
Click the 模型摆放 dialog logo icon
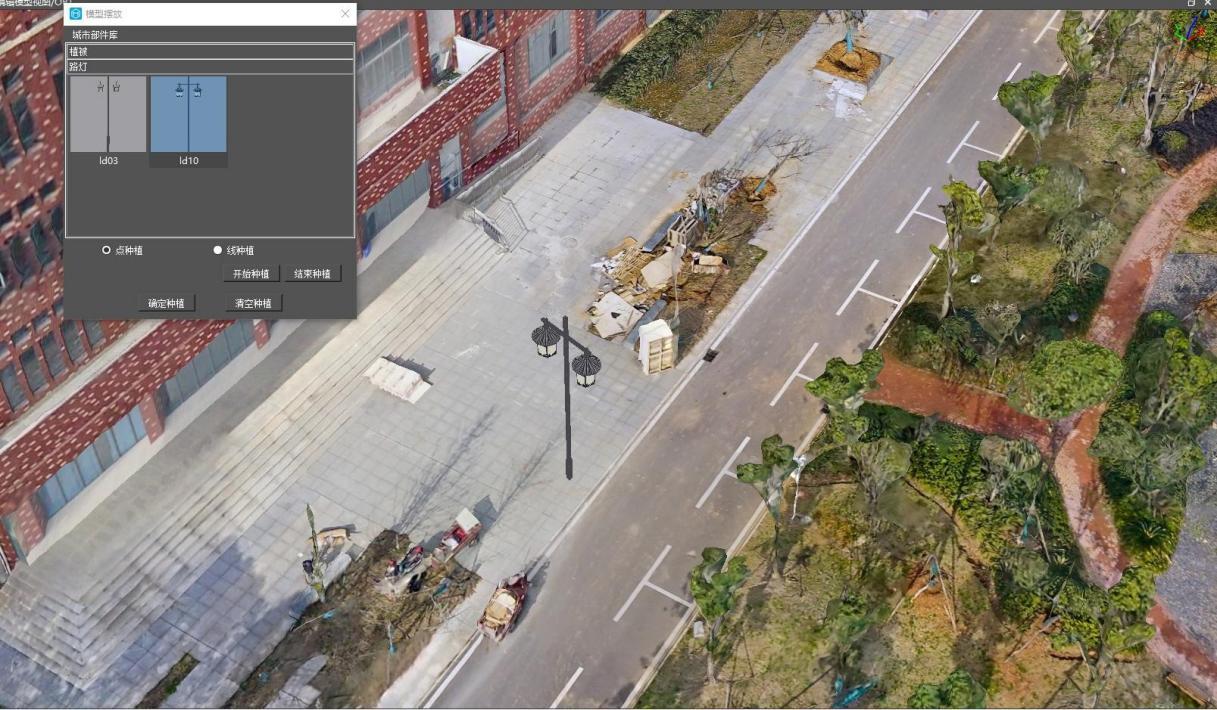(x=76, y=14)
